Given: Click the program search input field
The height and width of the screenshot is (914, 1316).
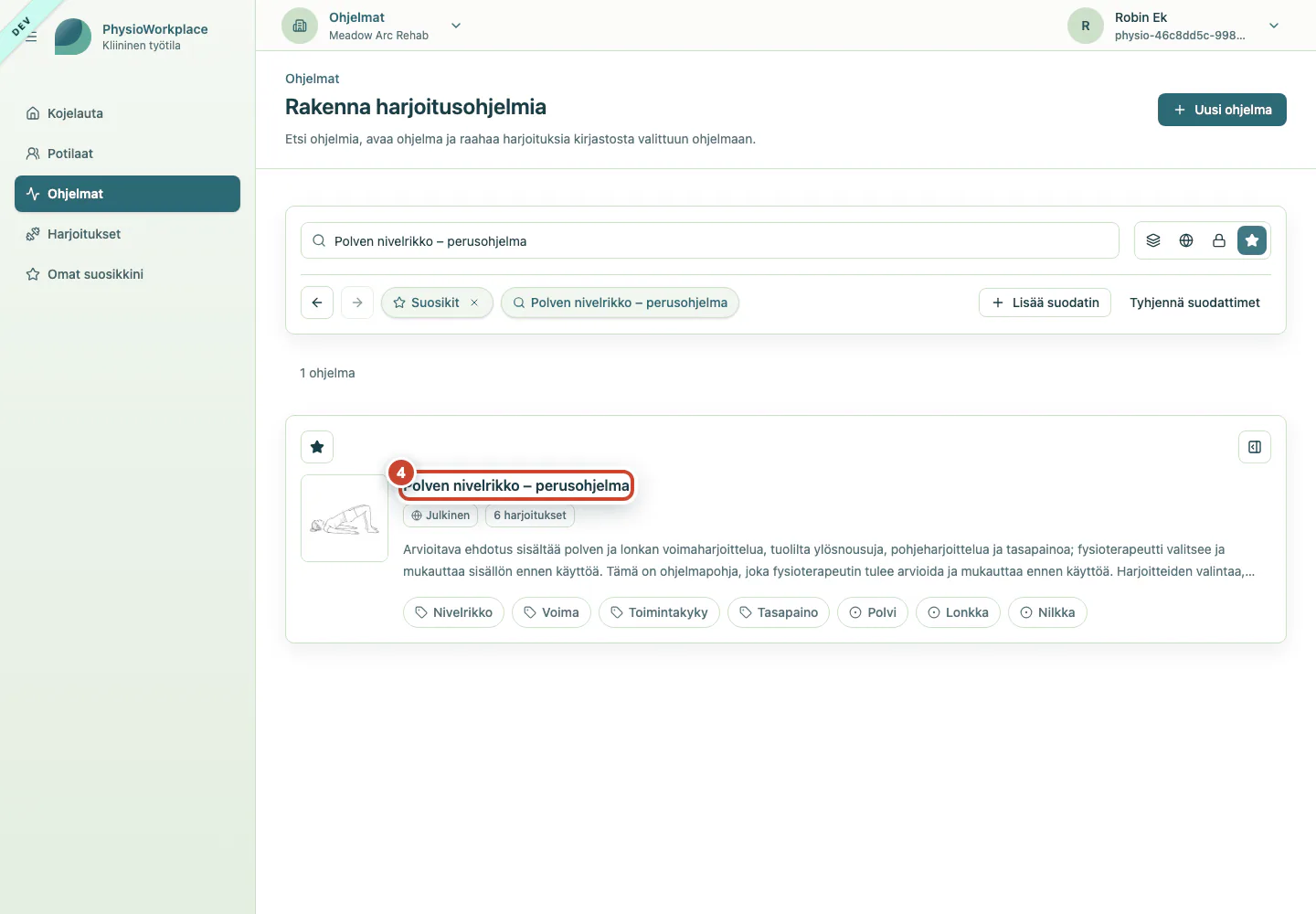Looking at the screenshot, I should [710, 240].
